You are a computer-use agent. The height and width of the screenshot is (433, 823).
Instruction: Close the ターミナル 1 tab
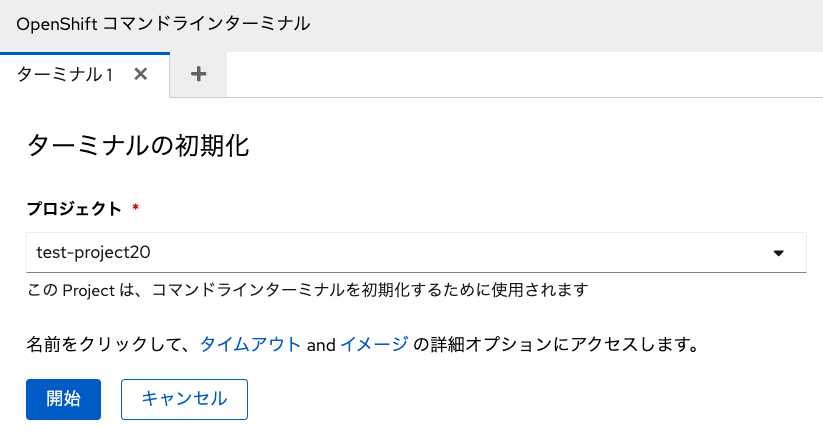point(140,74)
